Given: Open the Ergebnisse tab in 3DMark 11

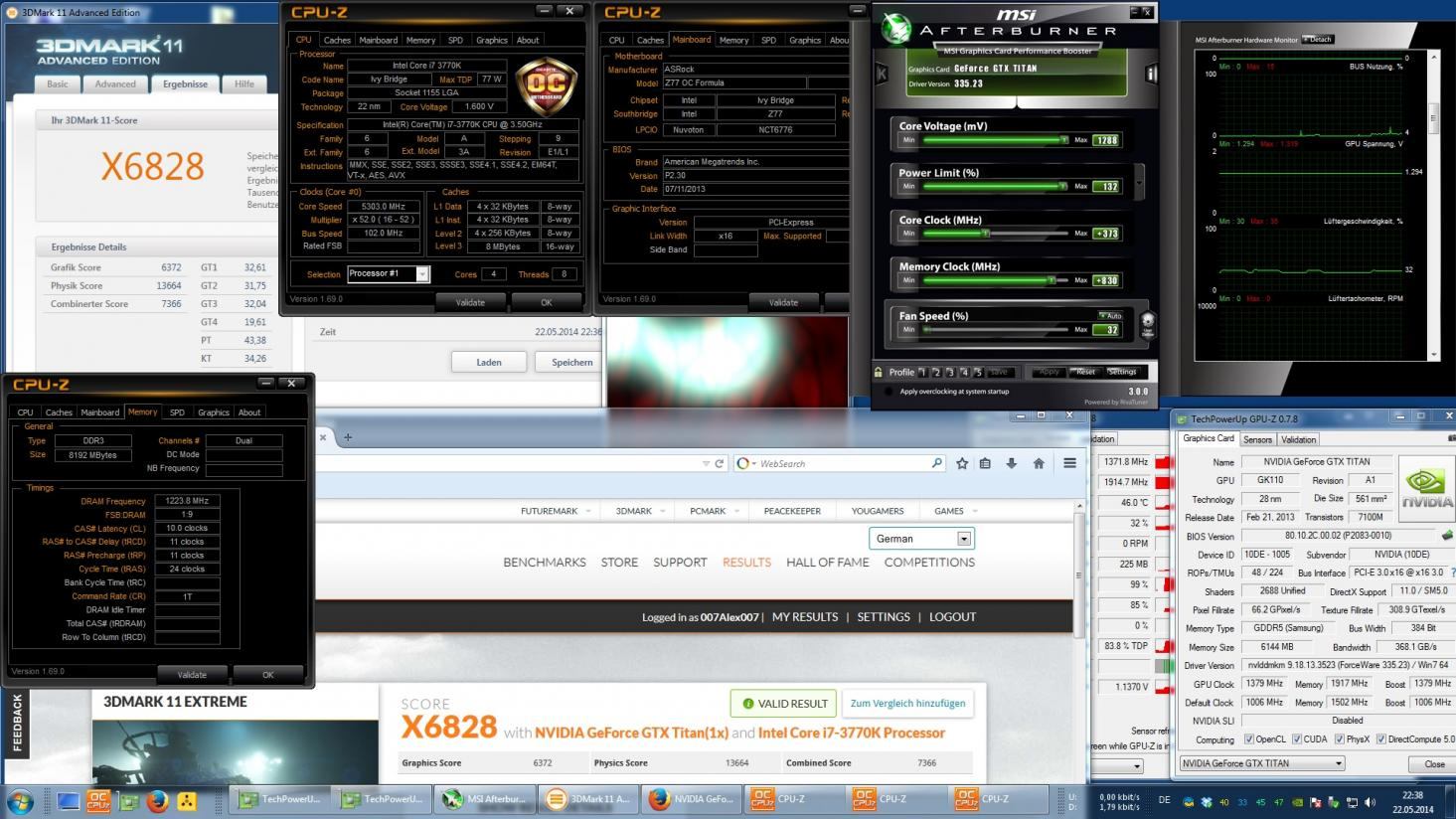Looking at the screenshot, I should click(185, 84).
